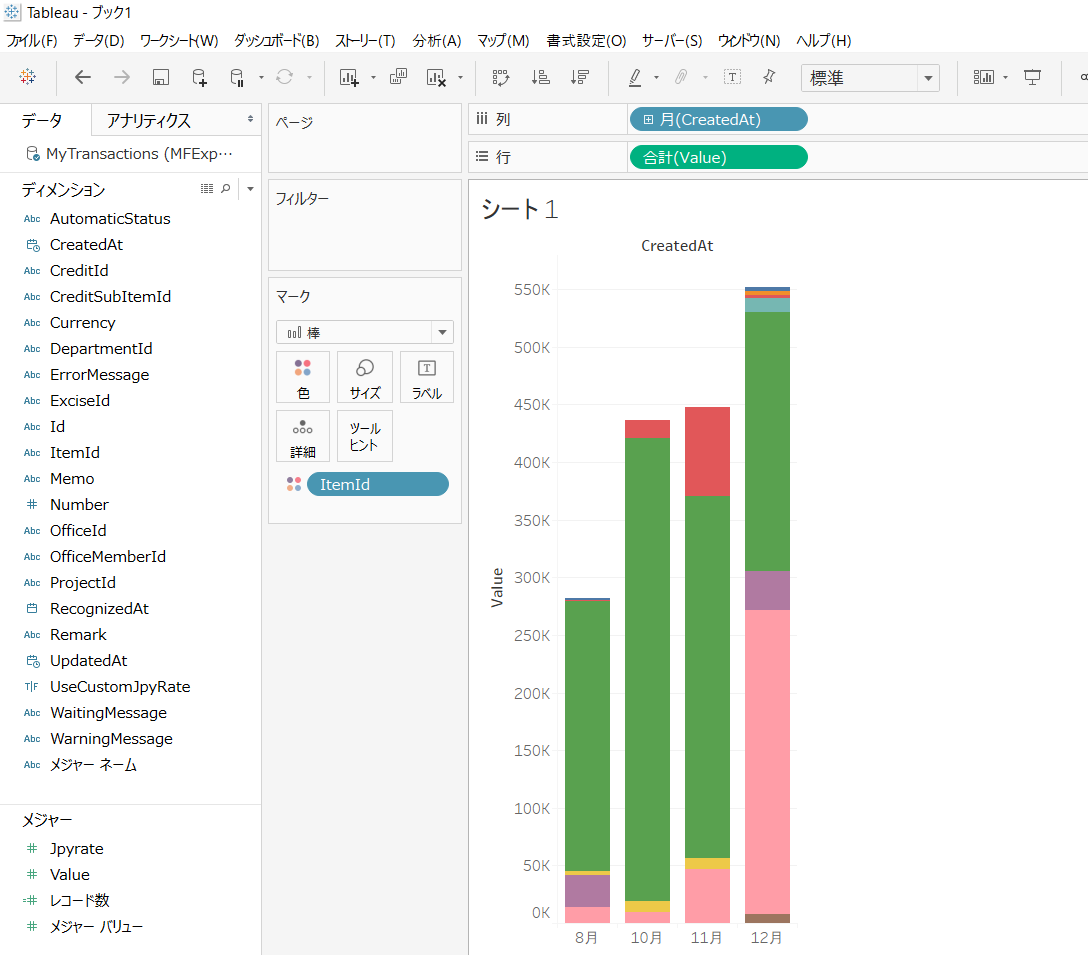Screen dimensions: 1088x955
Task: Click the presentation mode icon
Action: (x=1032, y=77)
